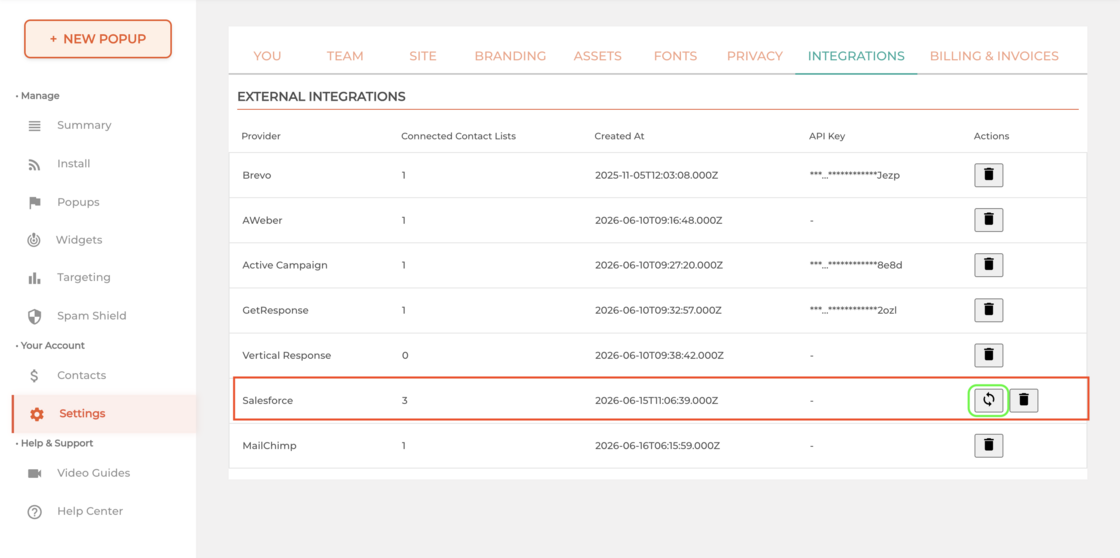Click the Actions column header
This screenshot has width=1120, height=558.
coord(991,136)
